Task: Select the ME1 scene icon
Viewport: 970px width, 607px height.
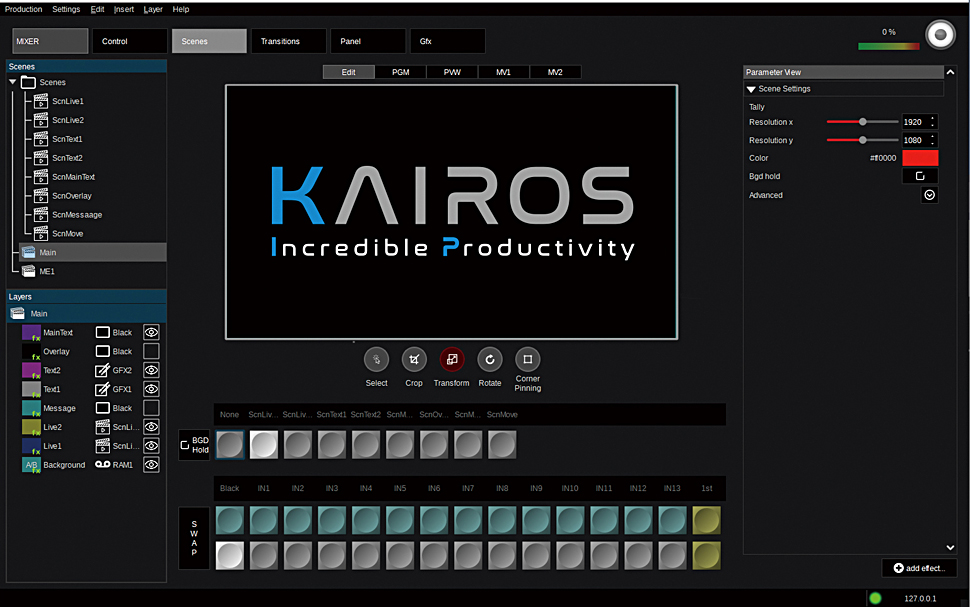Action: 28,271
